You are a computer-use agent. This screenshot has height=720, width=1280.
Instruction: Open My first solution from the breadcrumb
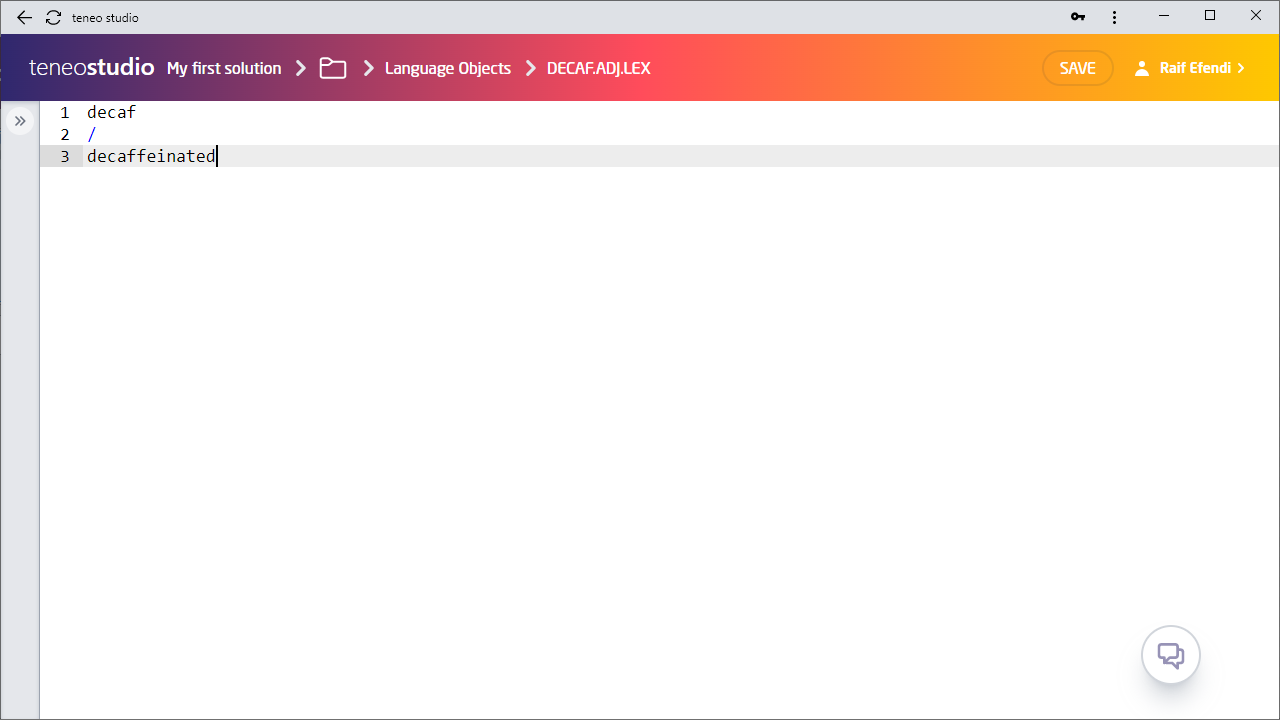[x=224, y=68]
